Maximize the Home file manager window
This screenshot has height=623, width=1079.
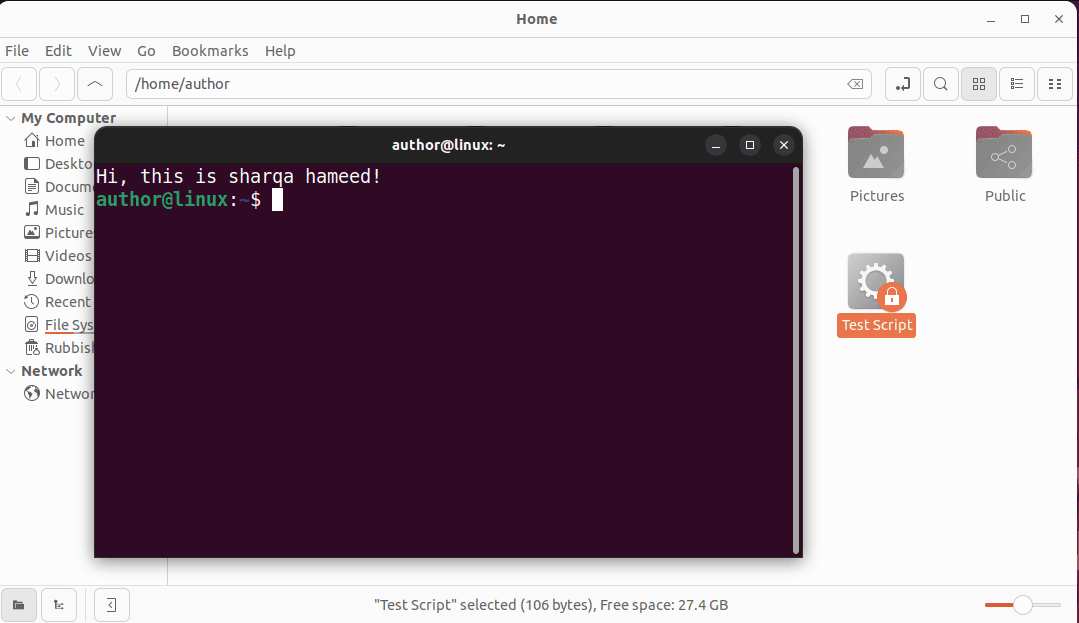click(1025, 19)
